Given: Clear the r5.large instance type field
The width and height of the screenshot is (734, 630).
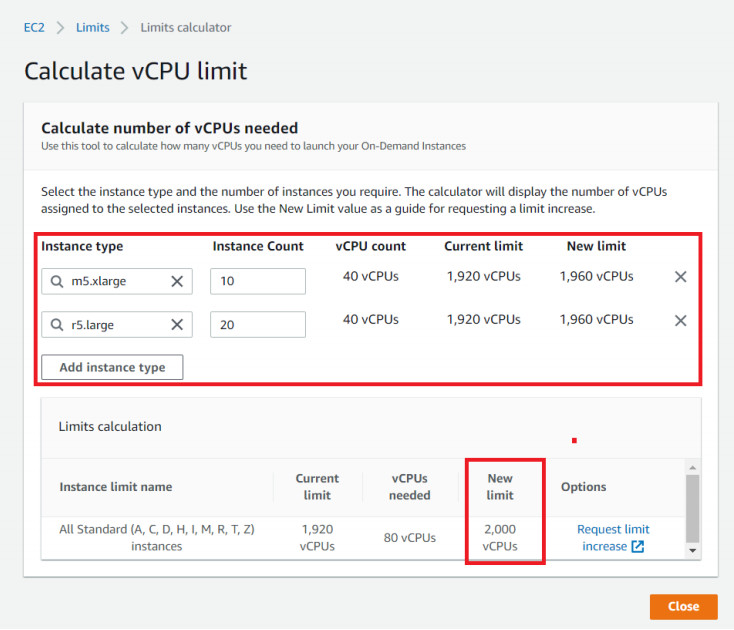Looking at the screenshot, I should point(177,324).
